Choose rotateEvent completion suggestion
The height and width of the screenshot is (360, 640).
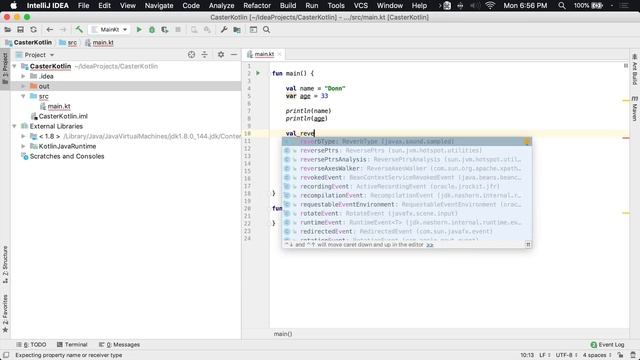407,213
